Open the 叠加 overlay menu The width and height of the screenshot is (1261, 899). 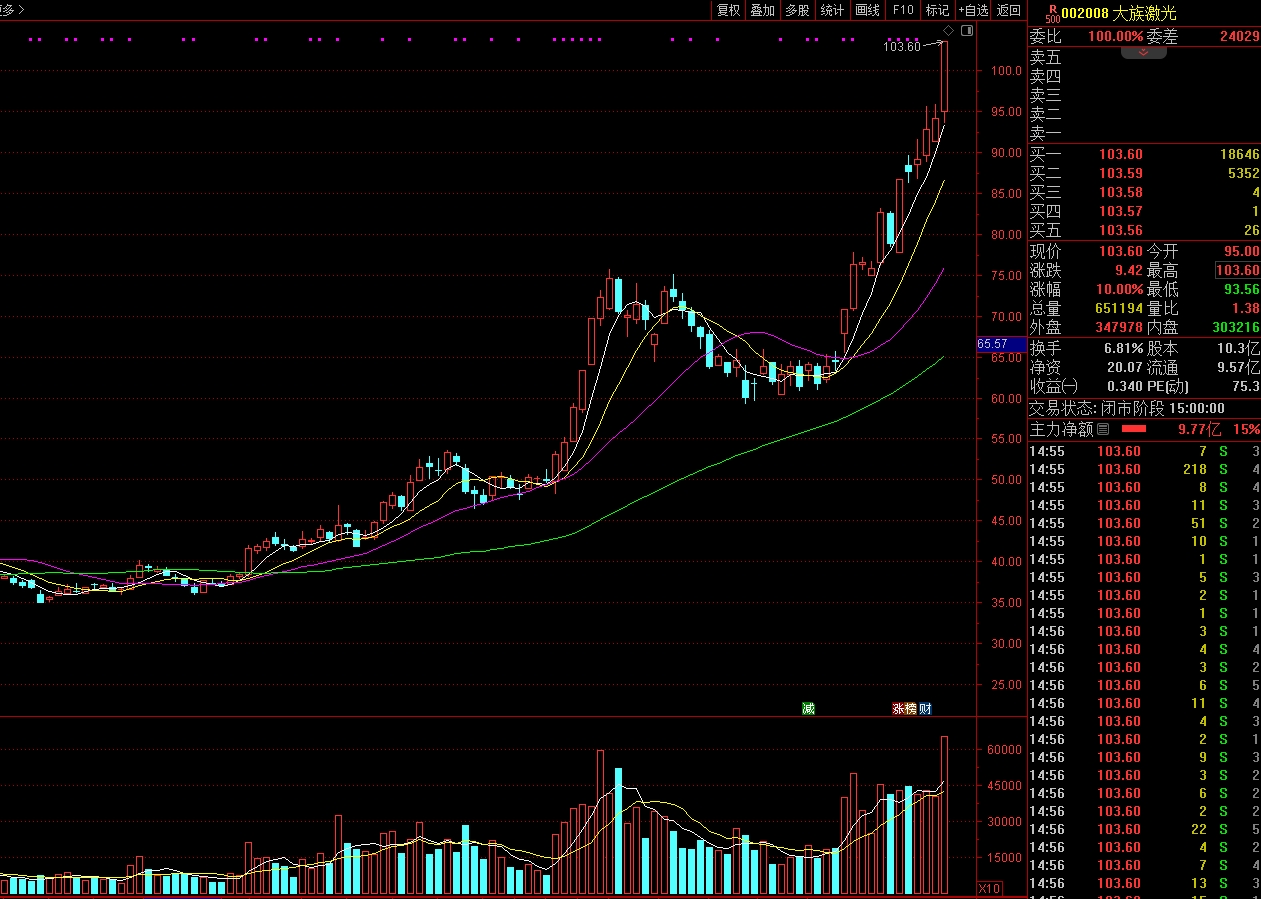762,10
